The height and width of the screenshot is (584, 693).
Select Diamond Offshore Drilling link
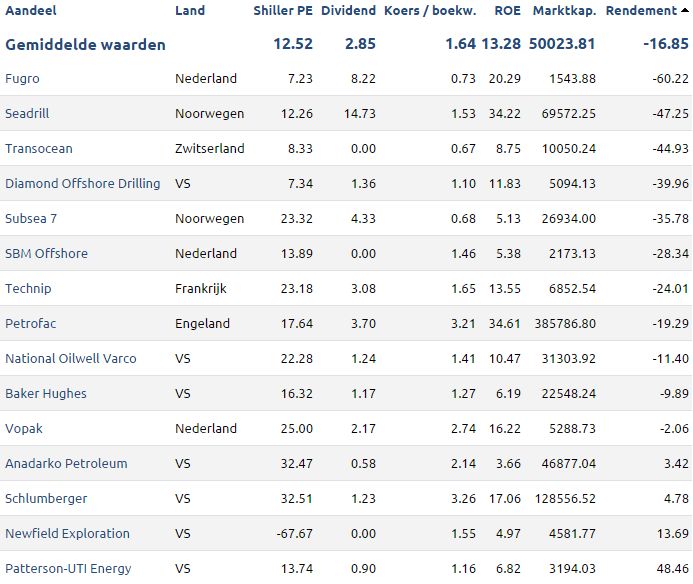click(x=83, y=183)
